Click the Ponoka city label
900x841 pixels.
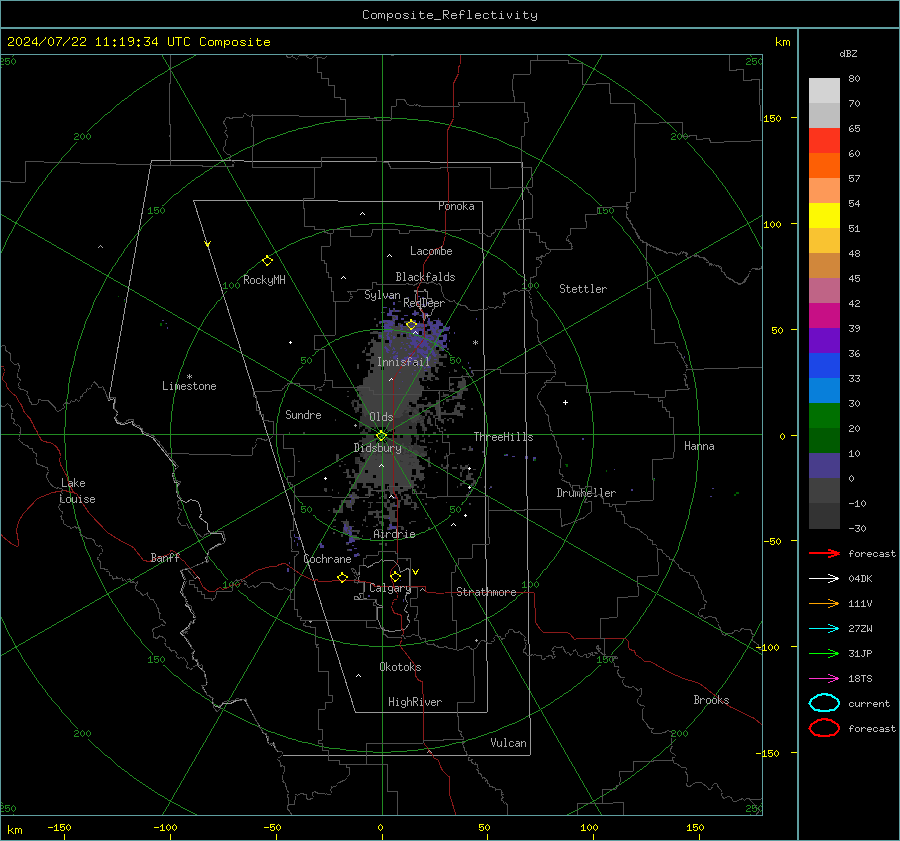click(456, 206)
